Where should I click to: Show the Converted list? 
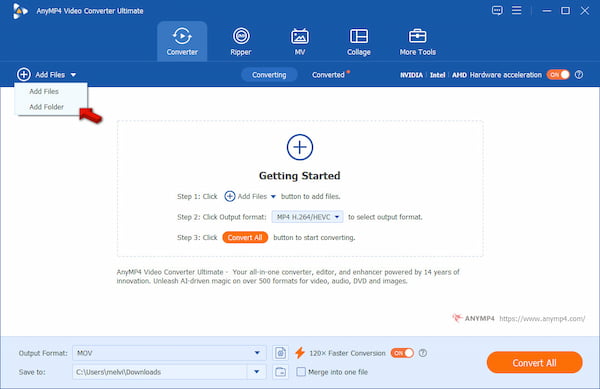[328, 75]
